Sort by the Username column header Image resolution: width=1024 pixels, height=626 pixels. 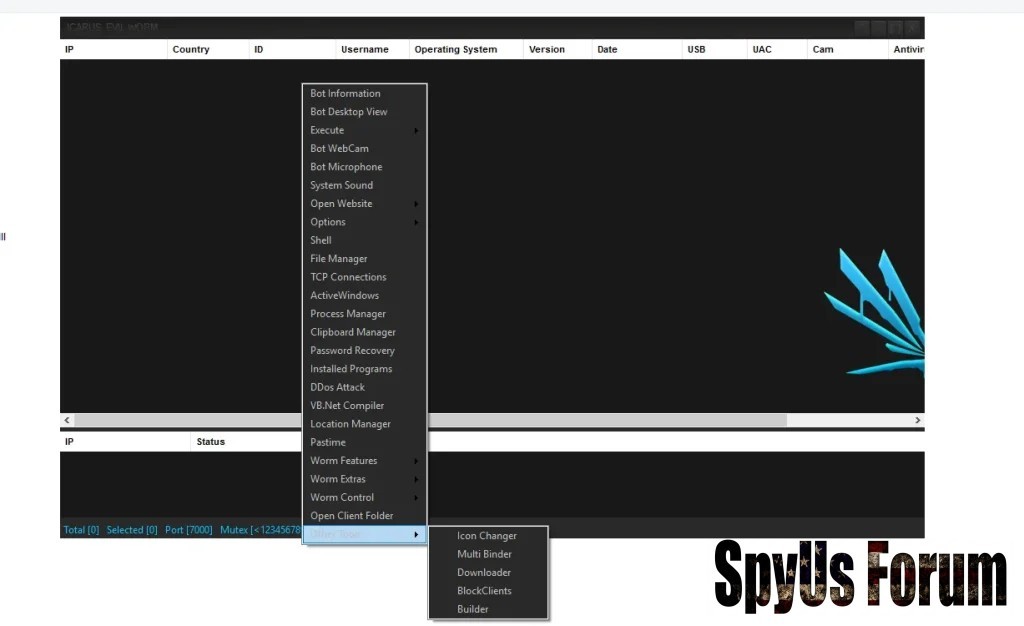364,49
